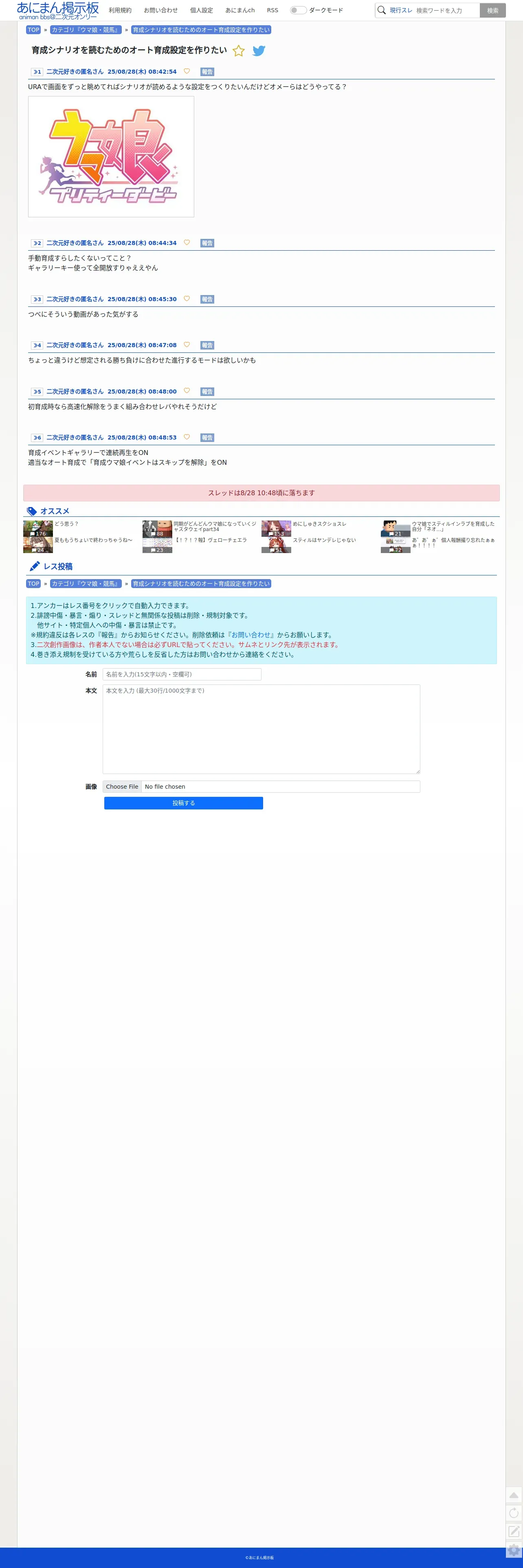The image size is (523, 1568).
Task: Report post 2 with 報告 button
Action: (207, 243)
